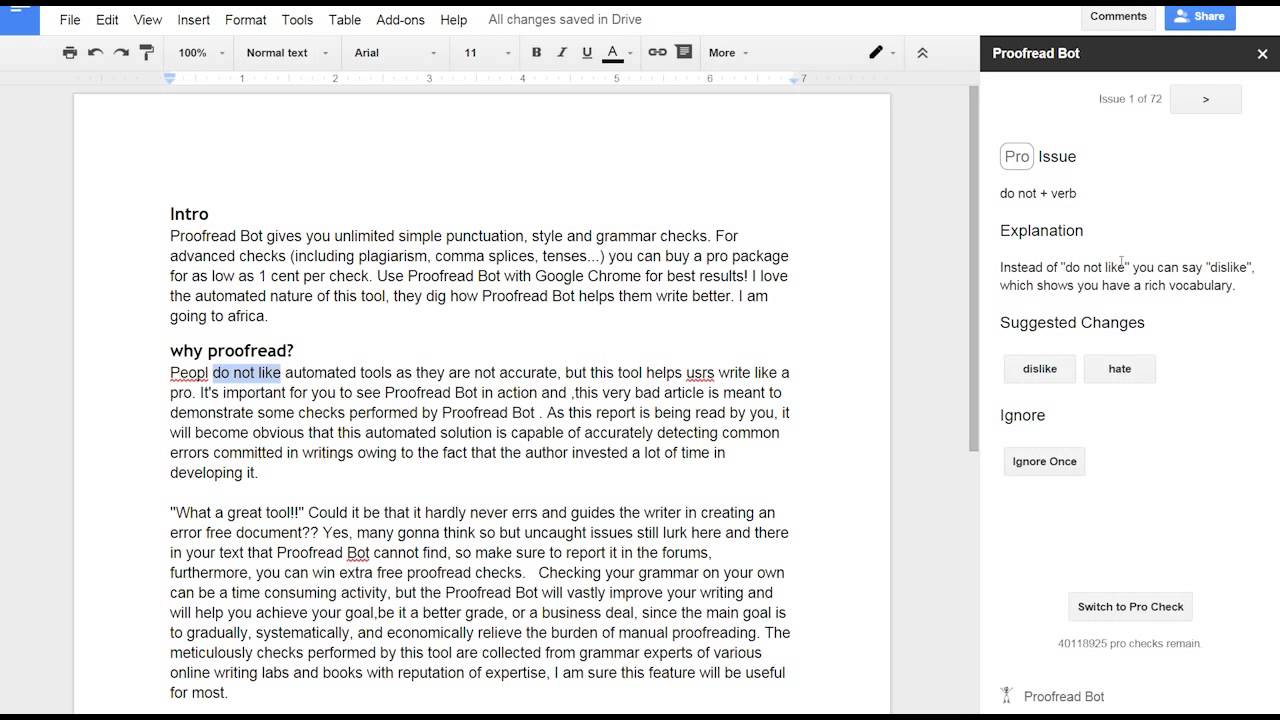Click the highlighted 'do not like' text
This screenshot has height=720, width=1280.
coord(247,373)
